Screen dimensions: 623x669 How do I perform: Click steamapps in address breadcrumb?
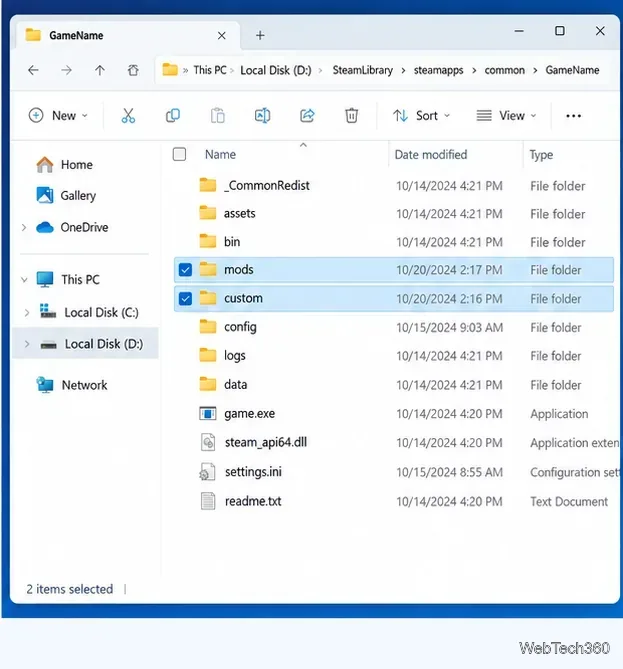(438, 70)
